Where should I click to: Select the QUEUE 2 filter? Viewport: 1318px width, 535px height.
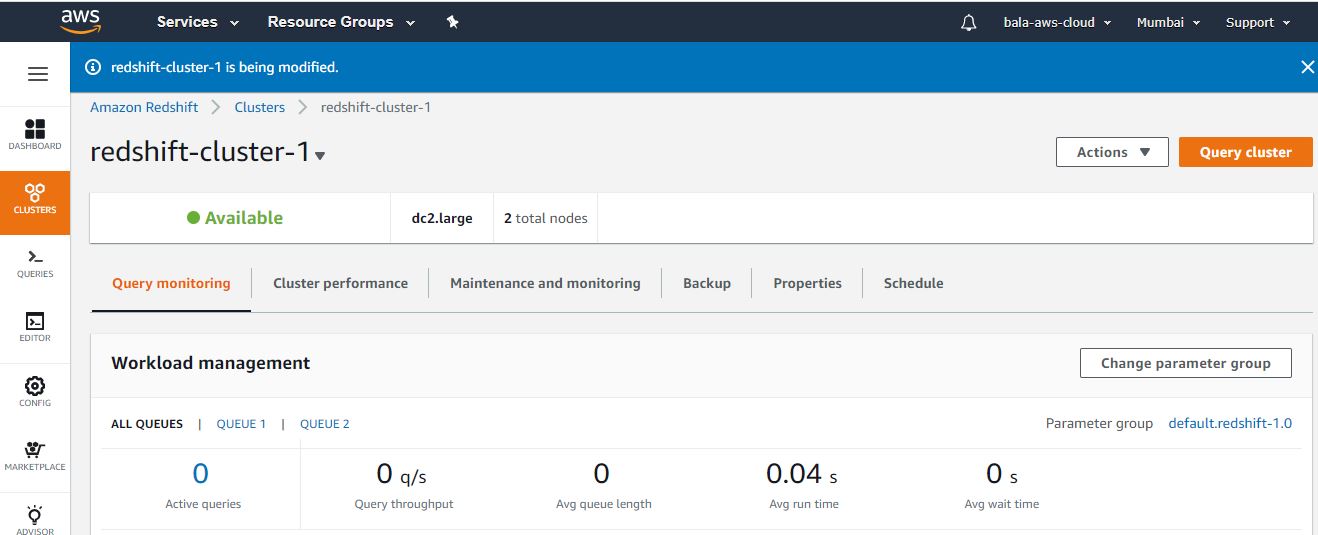point(325,424)
